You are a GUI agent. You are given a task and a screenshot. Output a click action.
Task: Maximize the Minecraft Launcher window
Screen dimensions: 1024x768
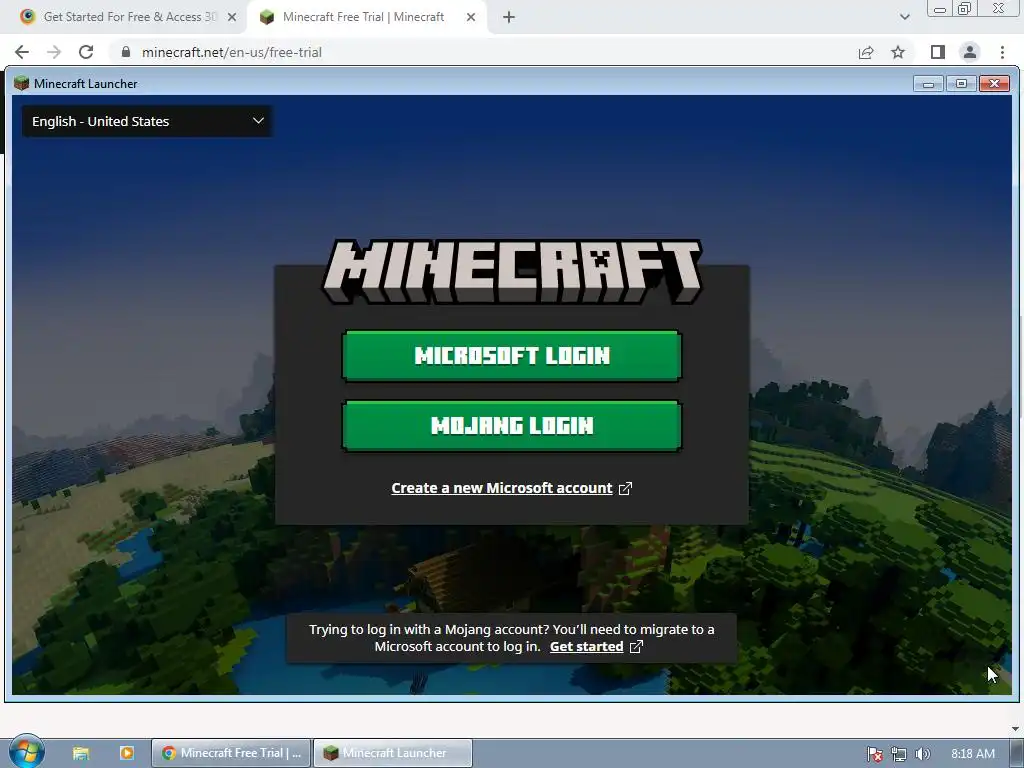tap(961, 84)
